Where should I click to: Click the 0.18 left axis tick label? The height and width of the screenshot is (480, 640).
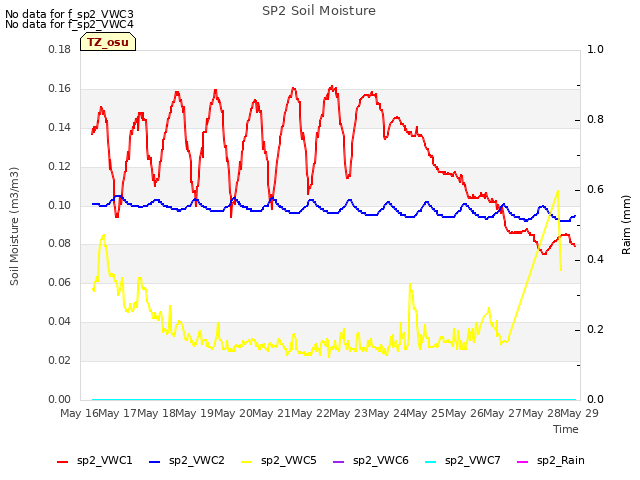pyautogui.click(x=60, y=50)
